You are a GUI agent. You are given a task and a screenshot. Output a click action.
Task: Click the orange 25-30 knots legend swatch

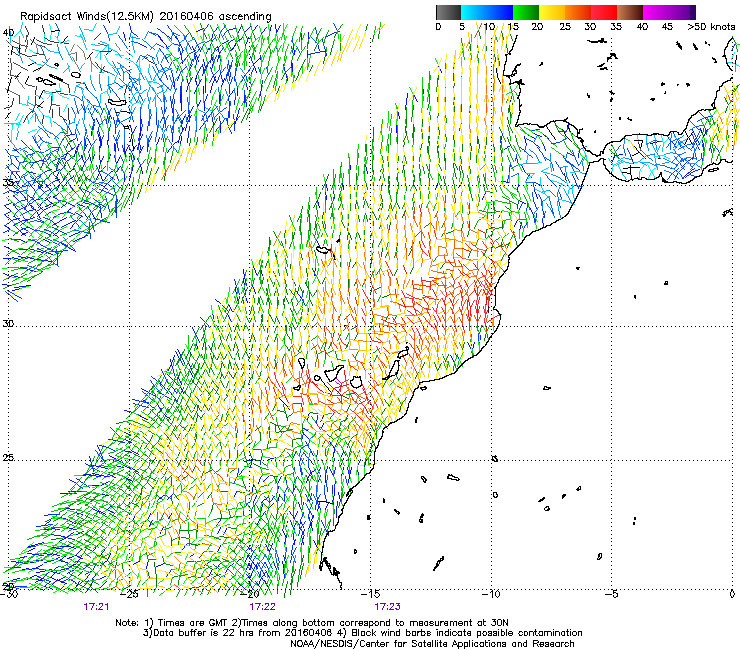pyautogui.click(x=578, y=12)
